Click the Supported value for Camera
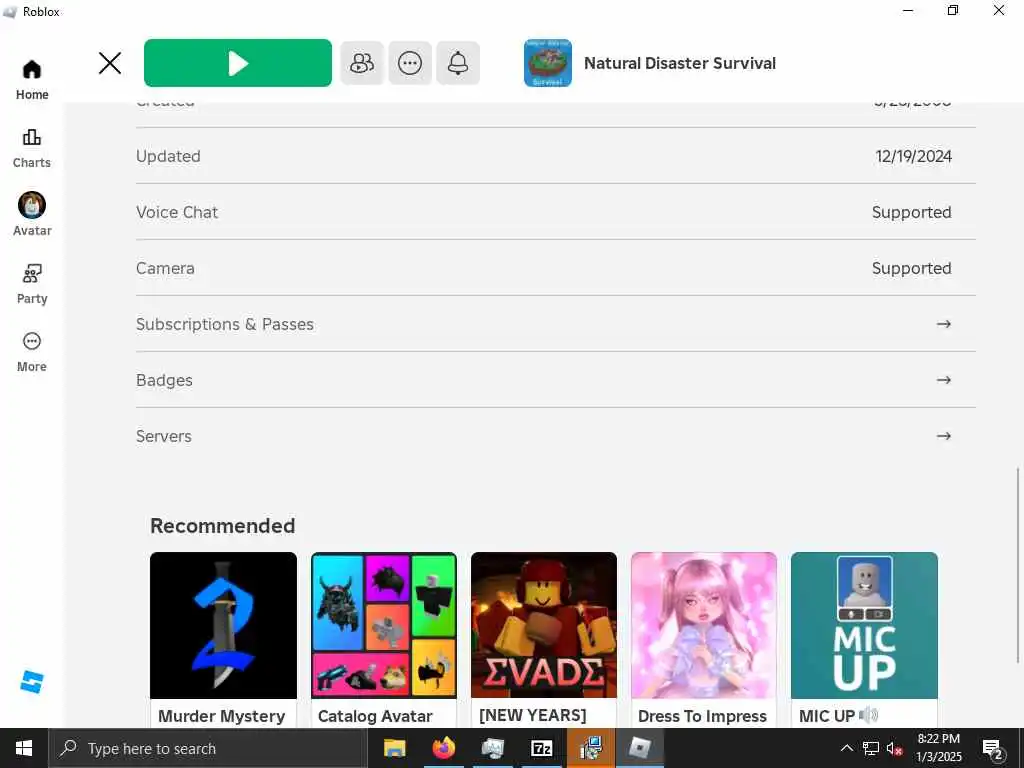This screenshot has width=1024, height=768. click(x=912, y=269)
